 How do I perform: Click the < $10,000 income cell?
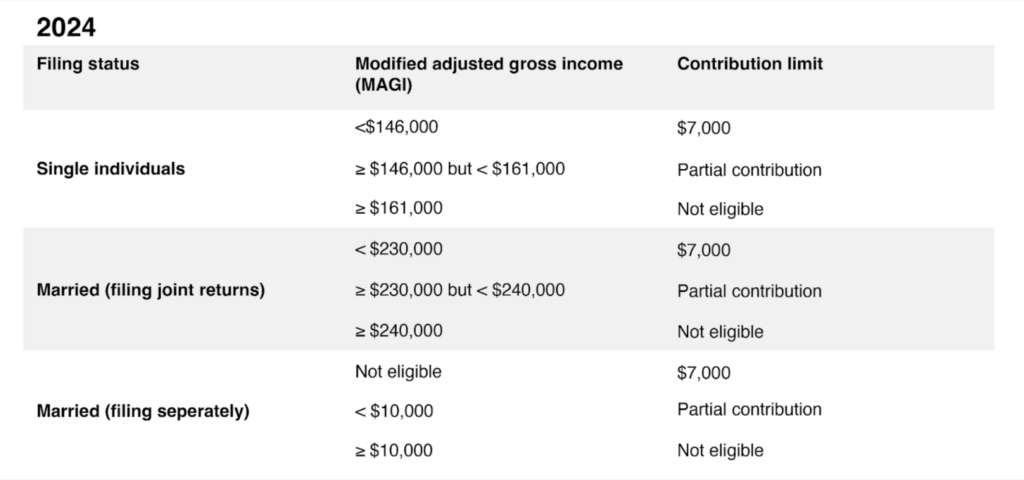tap(394, 411)
